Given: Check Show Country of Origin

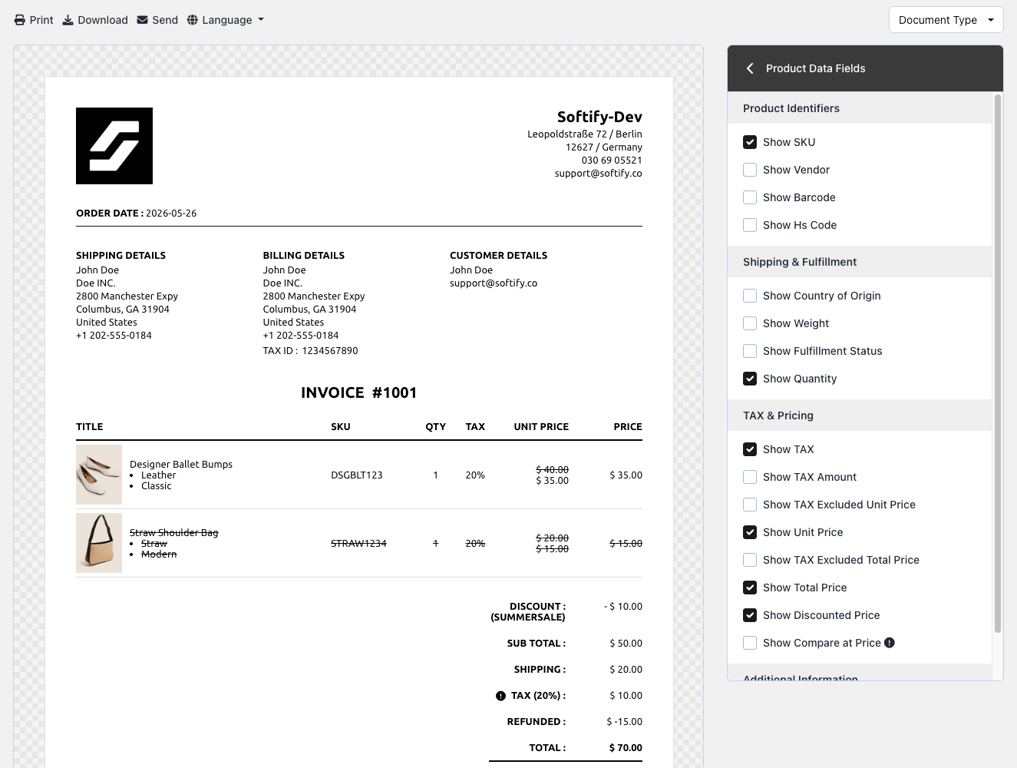Looking at the screenshot, I should [x=750, y=296].
